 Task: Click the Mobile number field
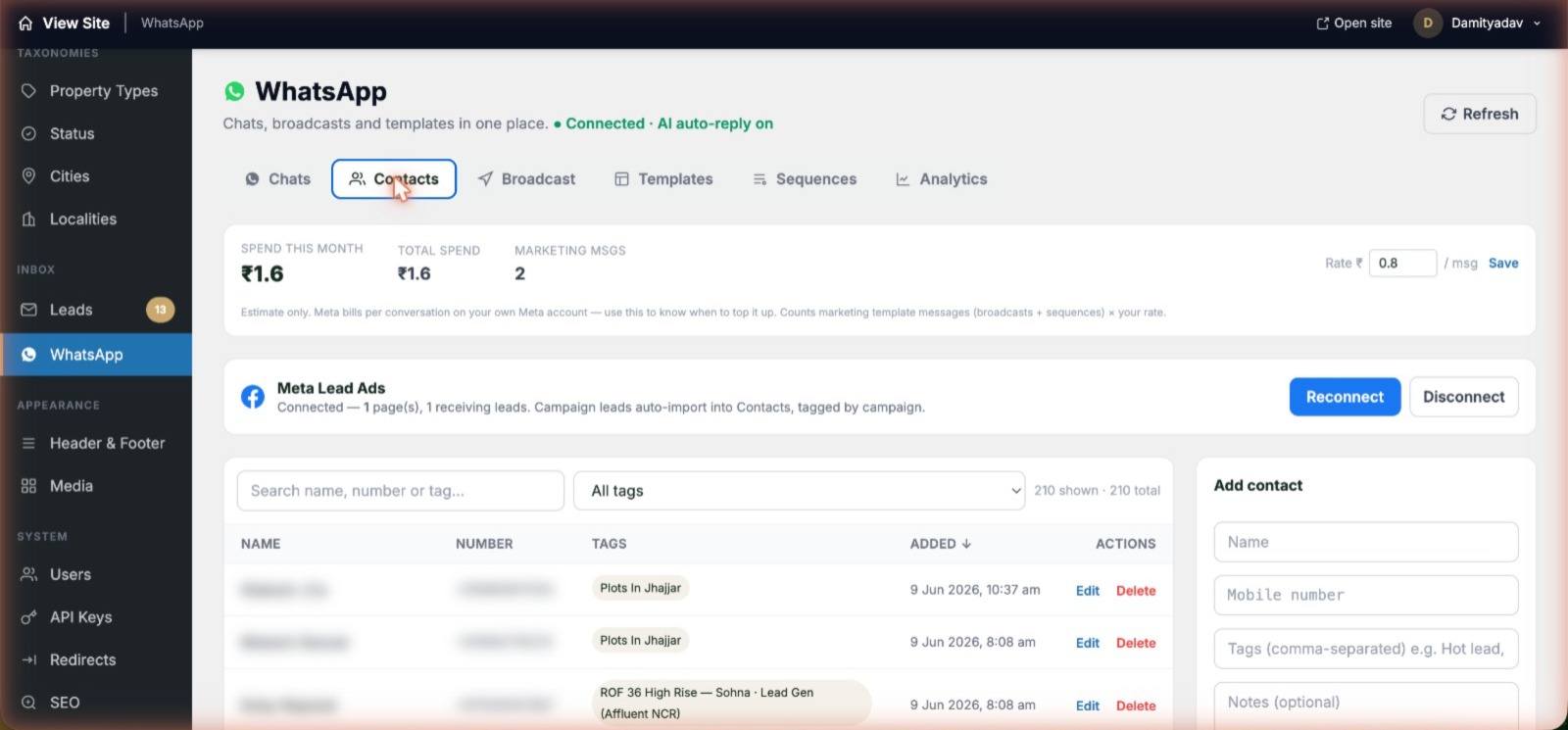(x=1366, y=595)
